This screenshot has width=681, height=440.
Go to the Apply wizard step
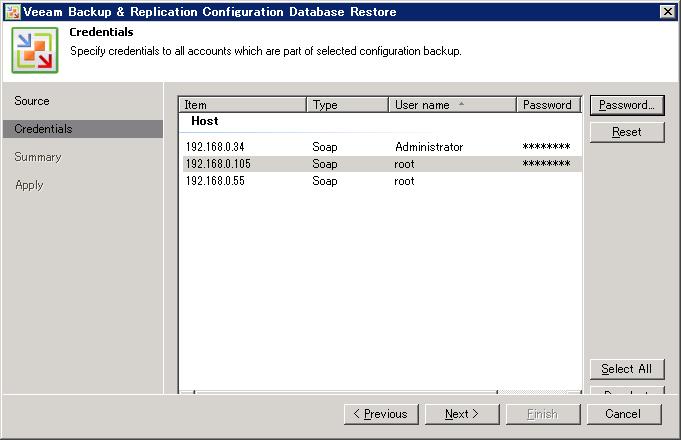click(x=29, y=185)
